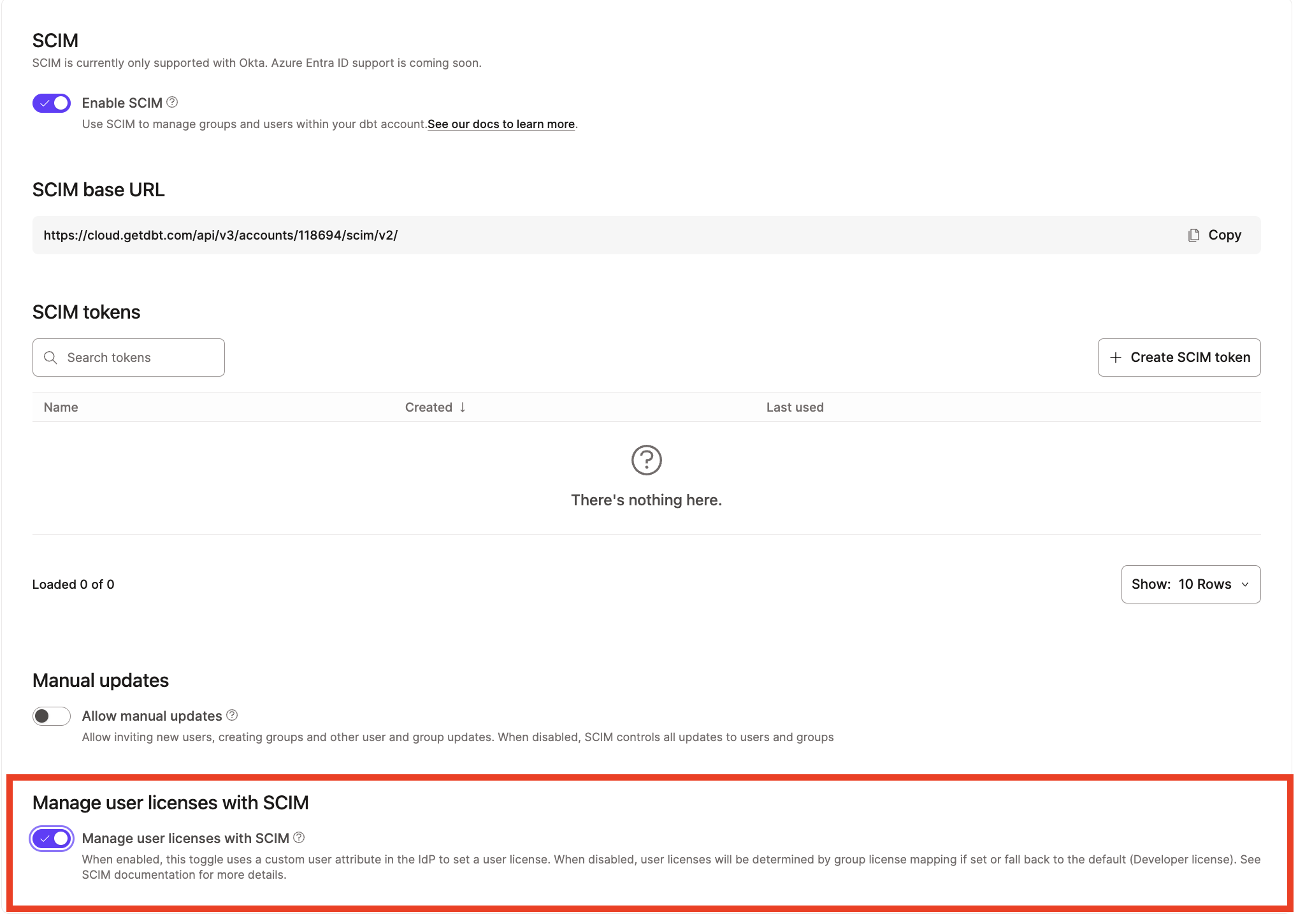1305x924 pixels.
Task: Open the Enable SCIM help tooltip
Action: click(173, 102)
